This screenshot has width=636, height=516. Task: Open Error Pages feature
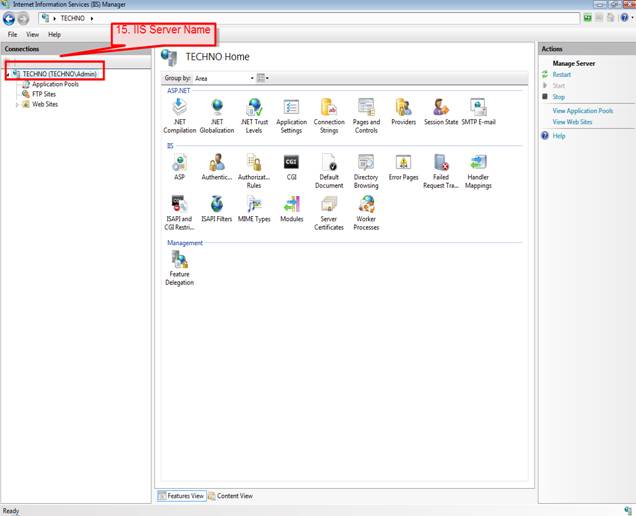(403, 167)
